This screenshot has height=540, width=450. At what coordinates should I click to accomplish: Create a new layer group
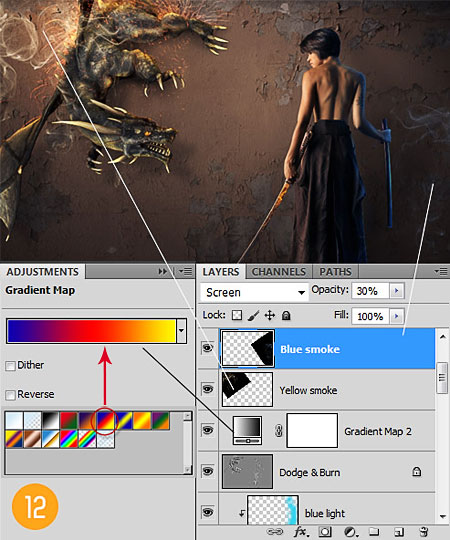pos(374,532)
